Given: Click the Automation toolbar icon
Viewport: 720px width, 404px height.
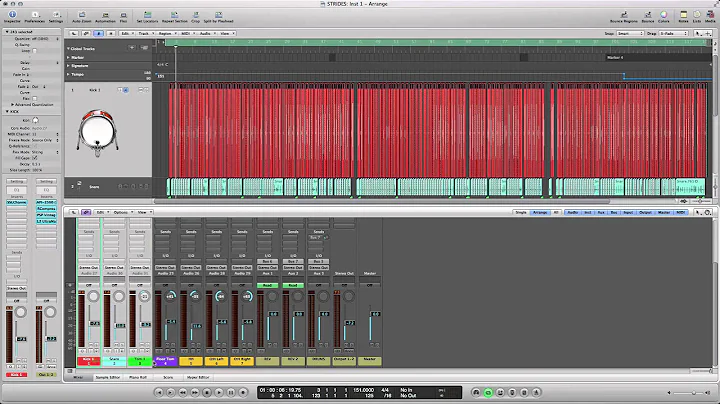Looking at the screenshot, I should (x=105, y=17).
